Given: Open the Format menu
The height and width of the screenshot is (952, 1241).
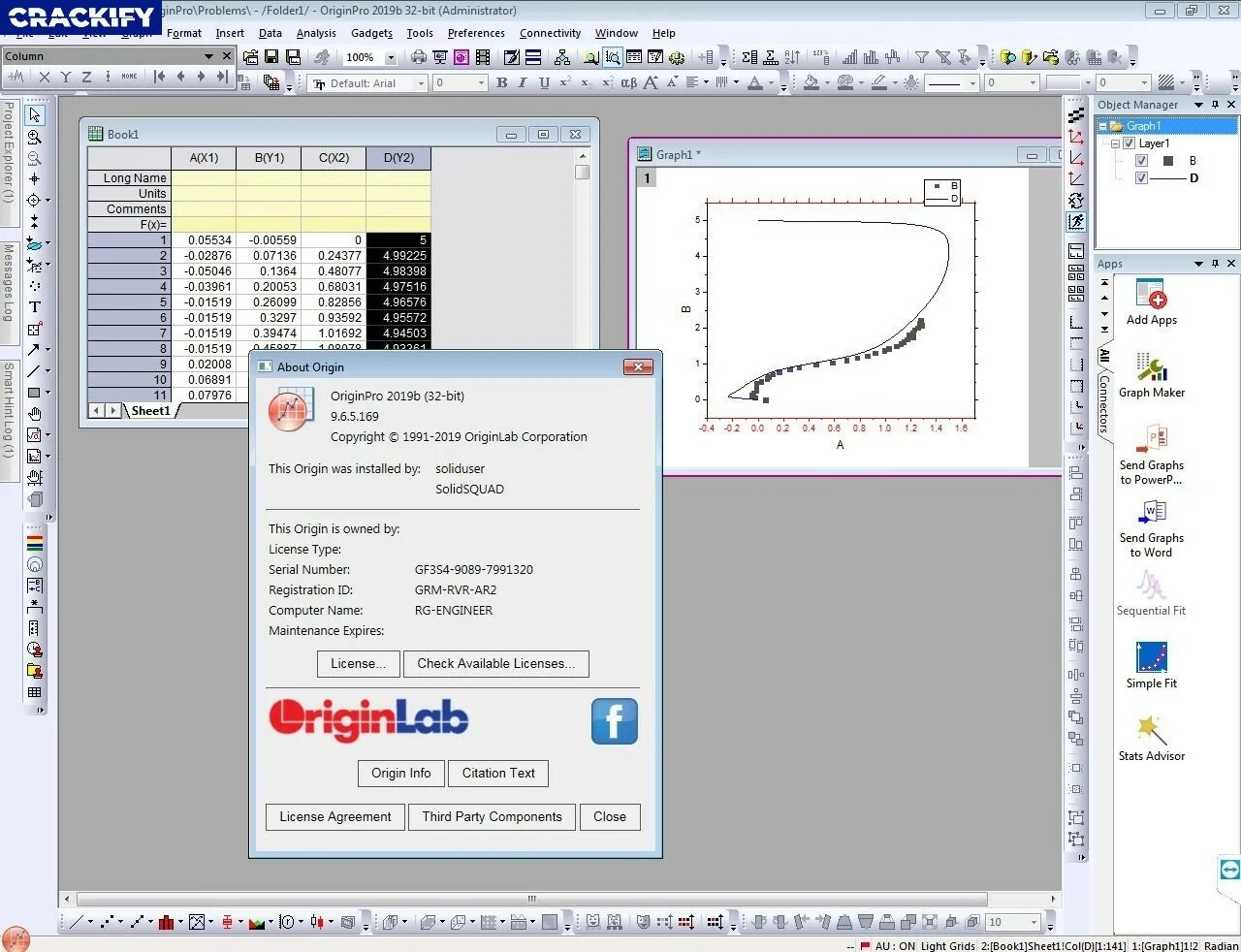Looking at the screenshot, I should pos(184,33).
